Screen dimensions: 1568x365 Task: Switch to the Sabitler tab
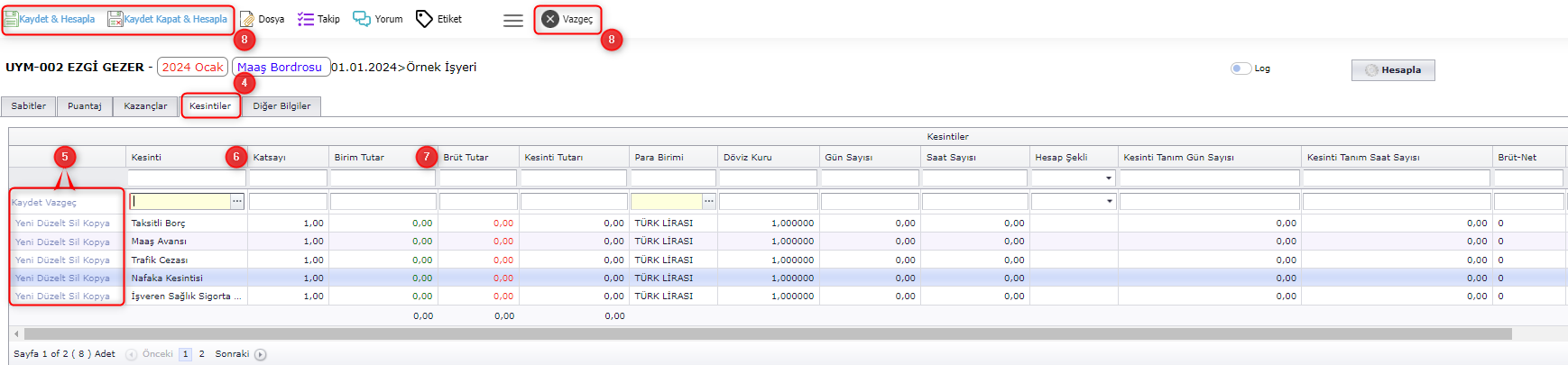[x=29, y=106]
